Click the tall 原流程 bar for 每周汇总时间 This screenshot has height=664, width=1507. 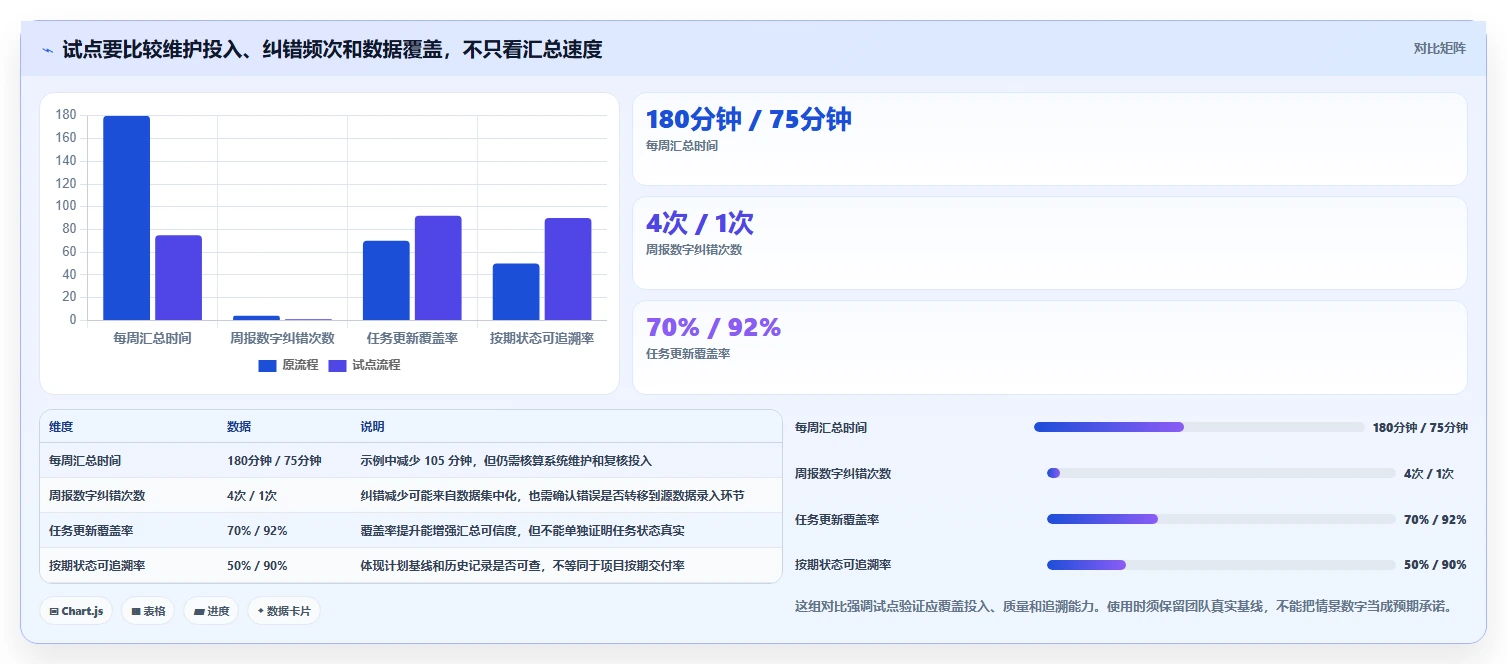tap(126, 218)
